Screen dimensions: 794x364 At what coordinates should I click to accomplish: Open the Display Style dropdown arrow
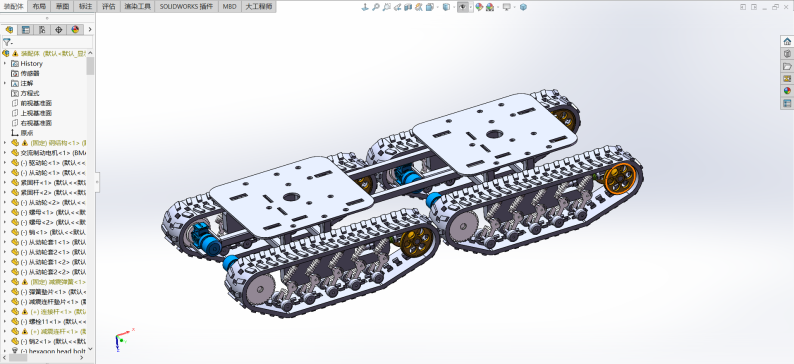coord(454,7)
